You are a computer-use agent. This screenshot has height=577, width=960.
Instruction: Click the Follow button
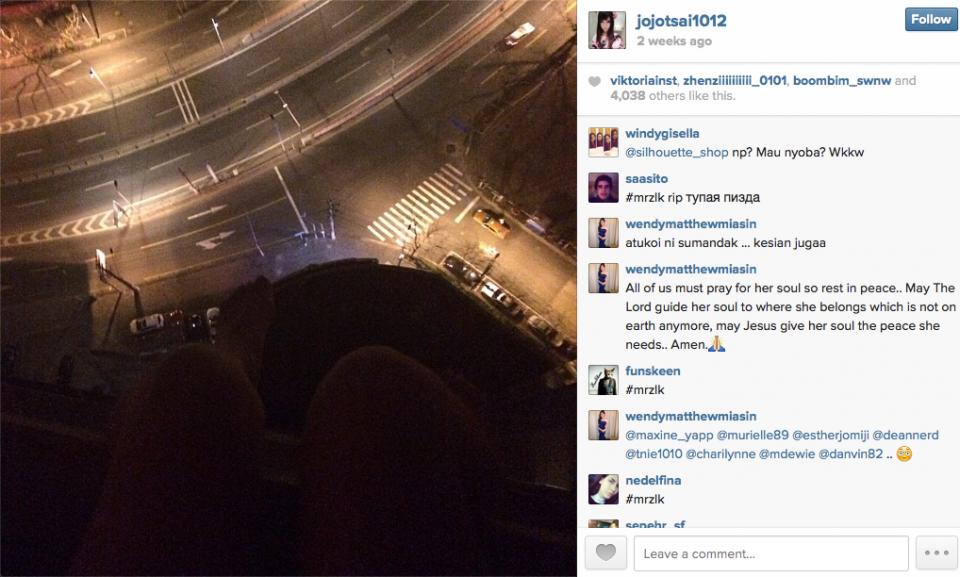click(931, 20)
